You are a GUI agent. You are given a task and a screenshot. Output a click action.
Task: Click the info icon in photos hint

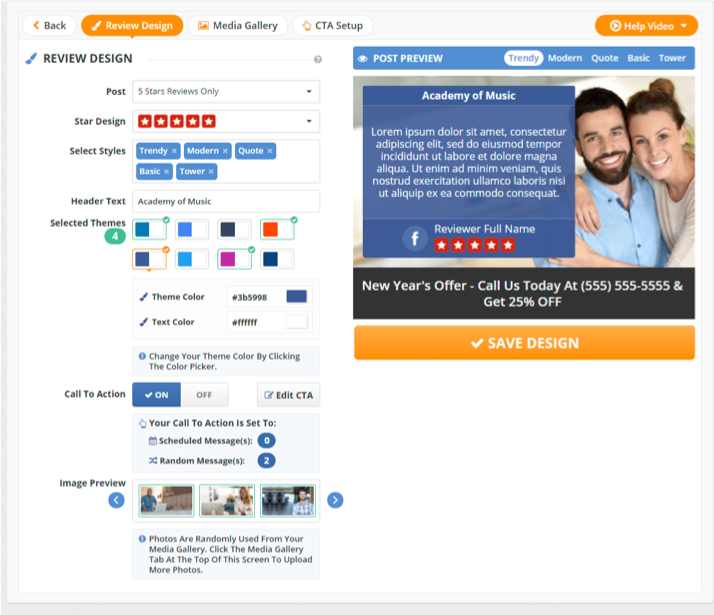[142, 539]
